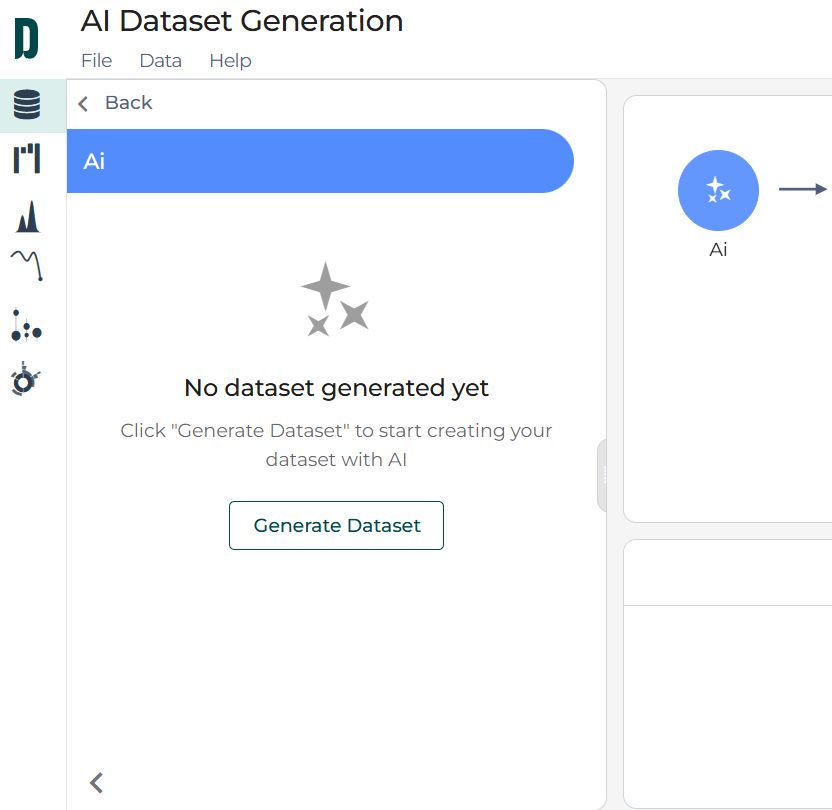Click the Generate Dataset button
The height and width of the screenshot is (810, 832).
coord(336,525)
